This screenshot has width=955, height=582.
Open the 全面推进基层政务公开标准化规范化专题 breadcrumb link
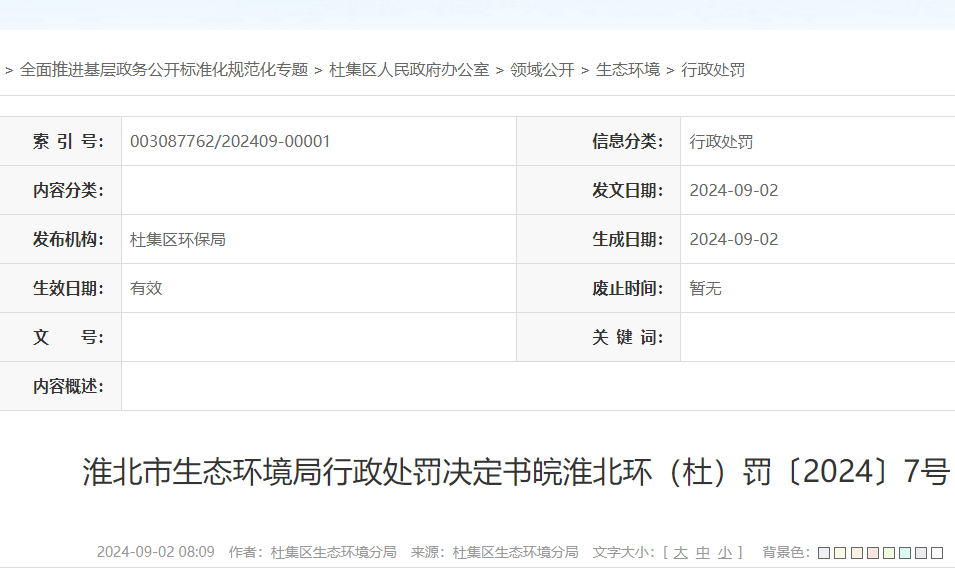(x=164, y=70)
